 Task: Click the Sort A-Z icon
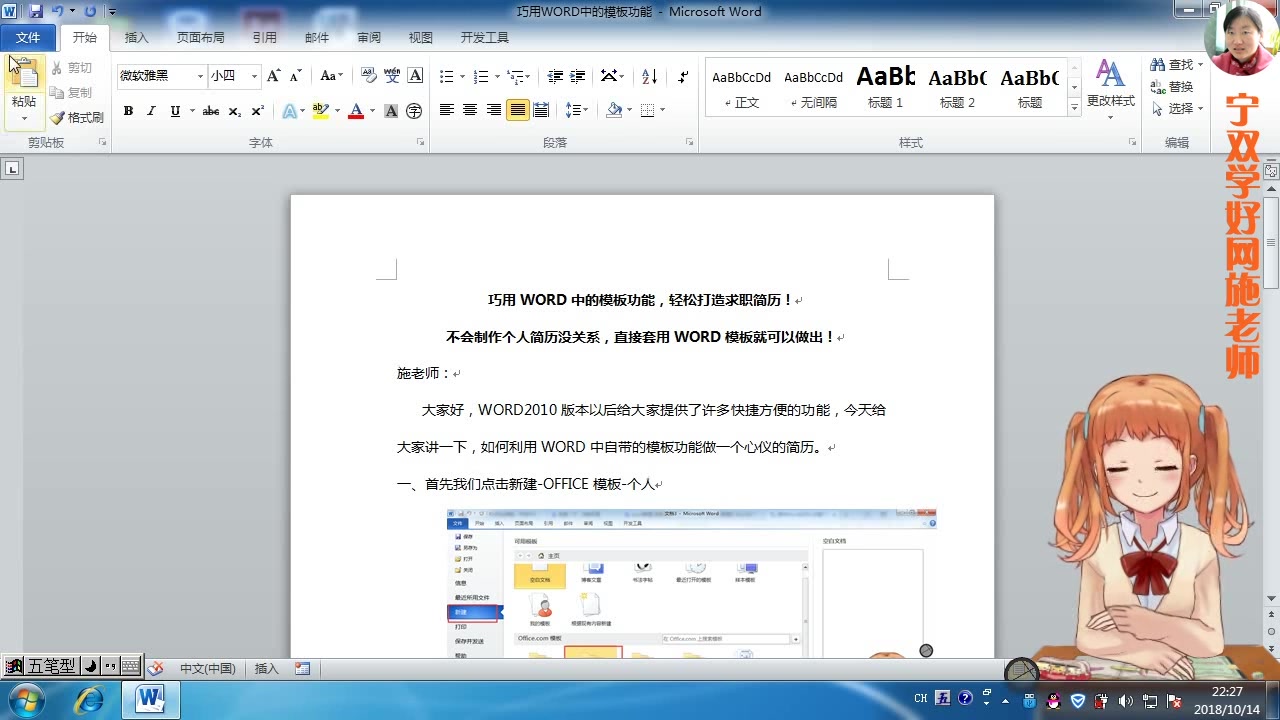click(x=649, y=76)
